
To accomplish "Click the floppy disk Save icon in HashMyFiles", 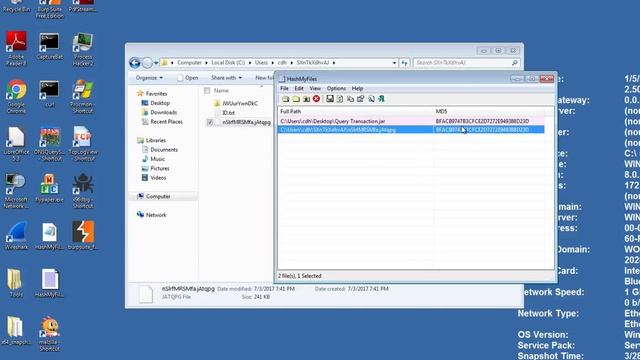I will click(x=329, y=99).
